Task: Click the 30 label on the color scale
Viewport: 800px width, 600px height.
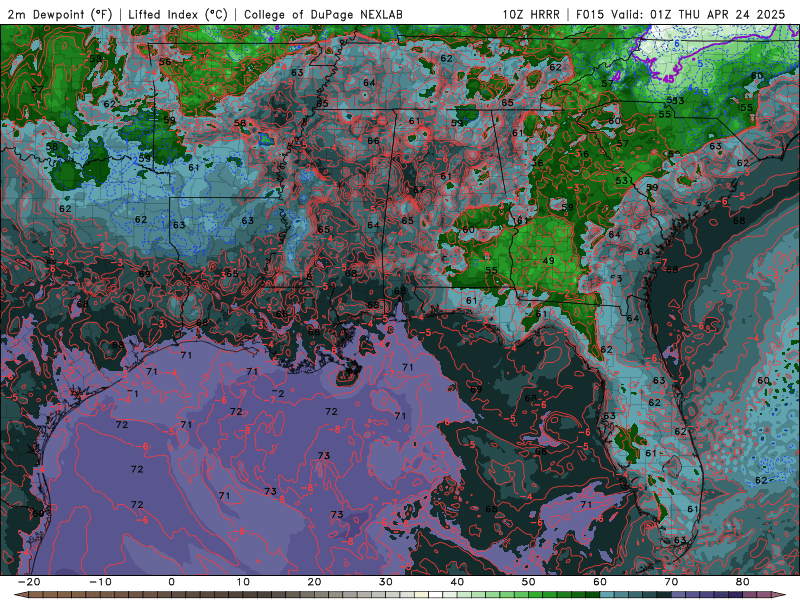Action: tap(386, 582)
